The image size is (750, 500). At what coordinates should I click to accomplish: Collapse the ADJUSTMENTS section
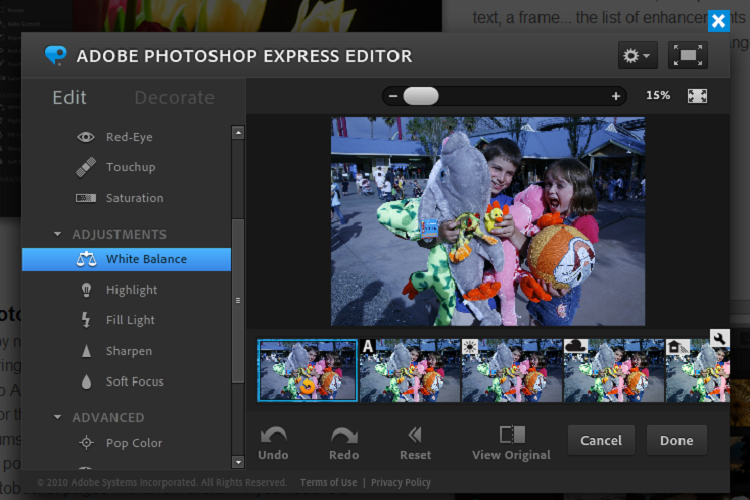[x=57, y=234]
